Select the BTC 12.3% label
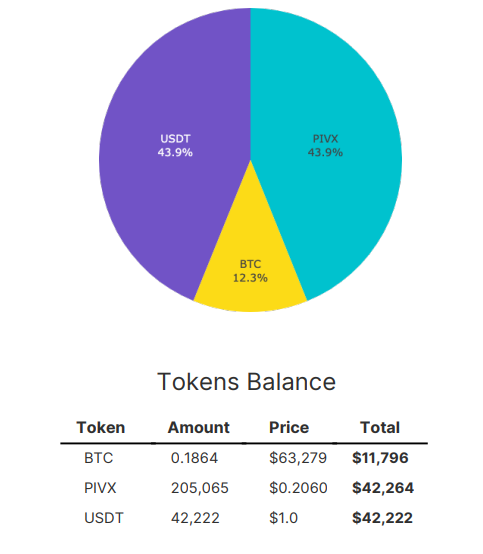 point(250,271)
